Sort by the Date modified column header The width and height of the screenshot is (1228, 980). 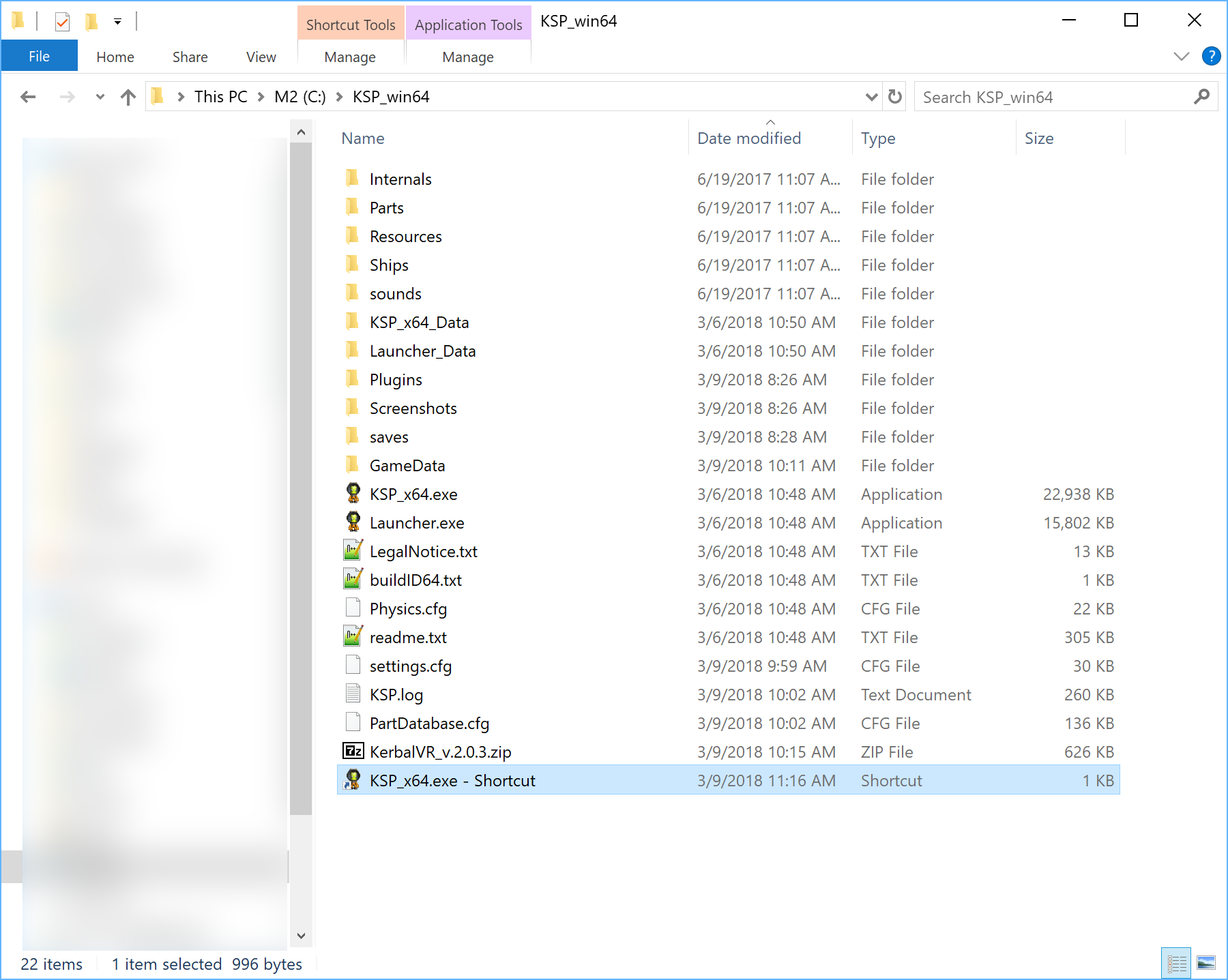click(749, 138)
